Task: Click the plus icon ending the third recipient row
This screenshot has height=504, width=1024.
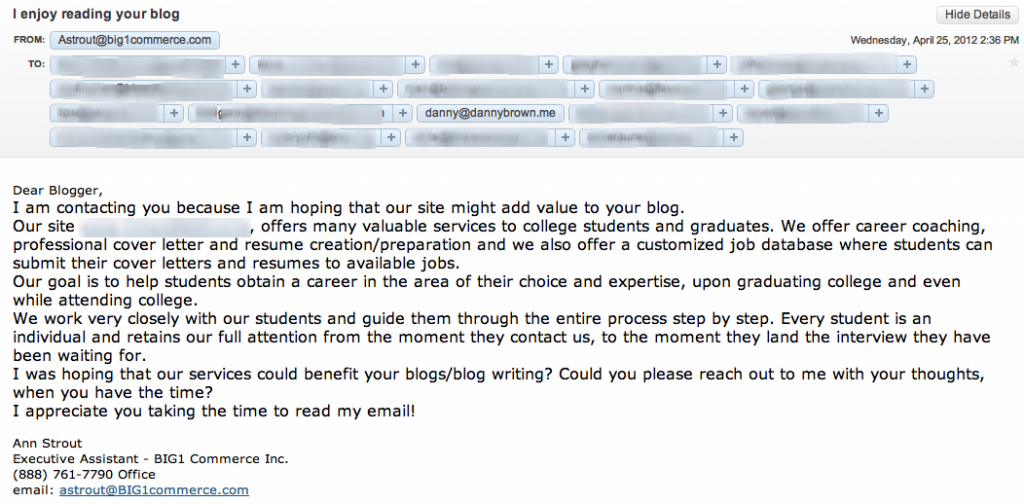Action: [x=878, y=113]
